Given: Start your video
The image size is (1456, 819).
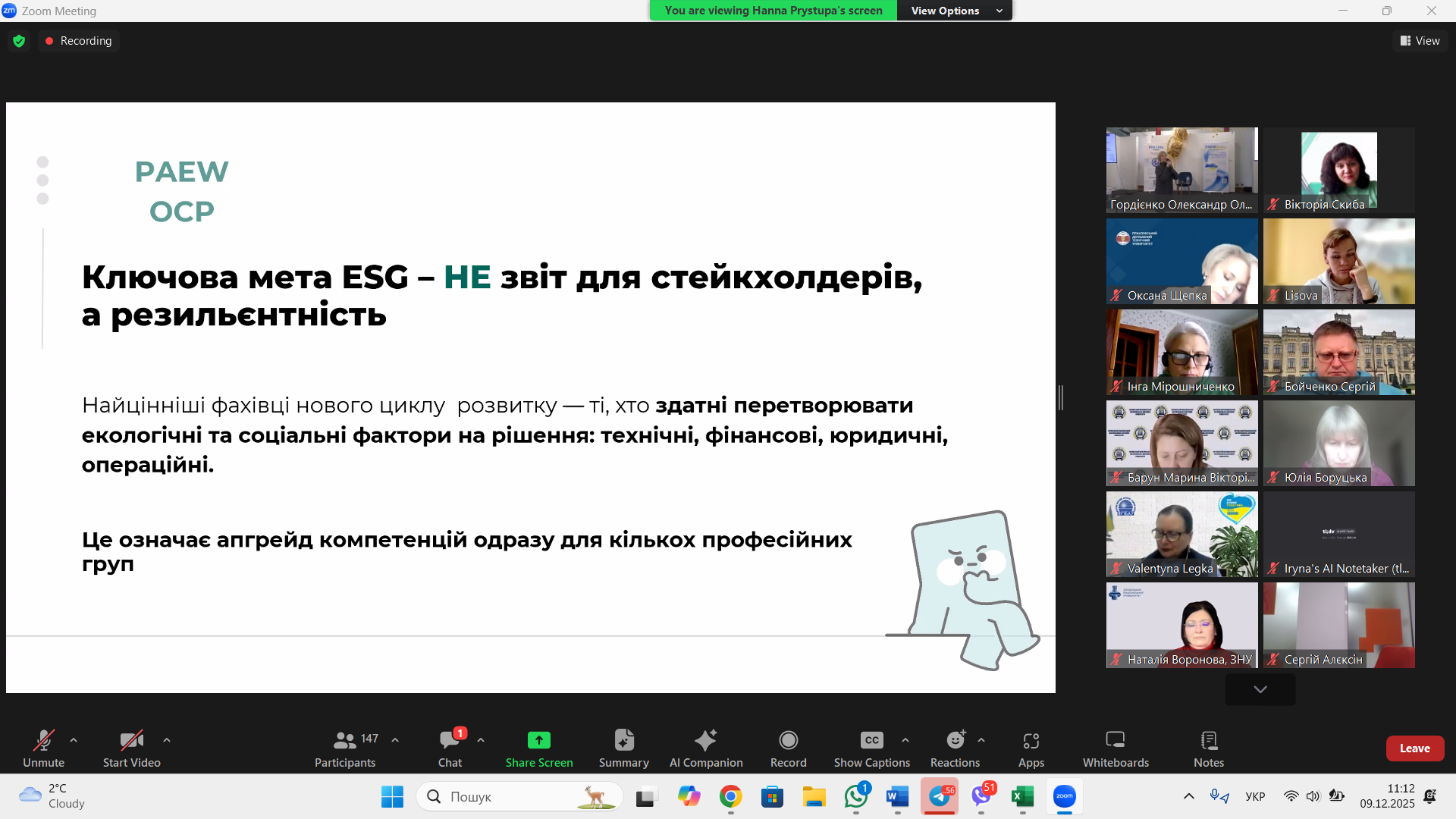Looking at the screenshot, I should point(130,747).
